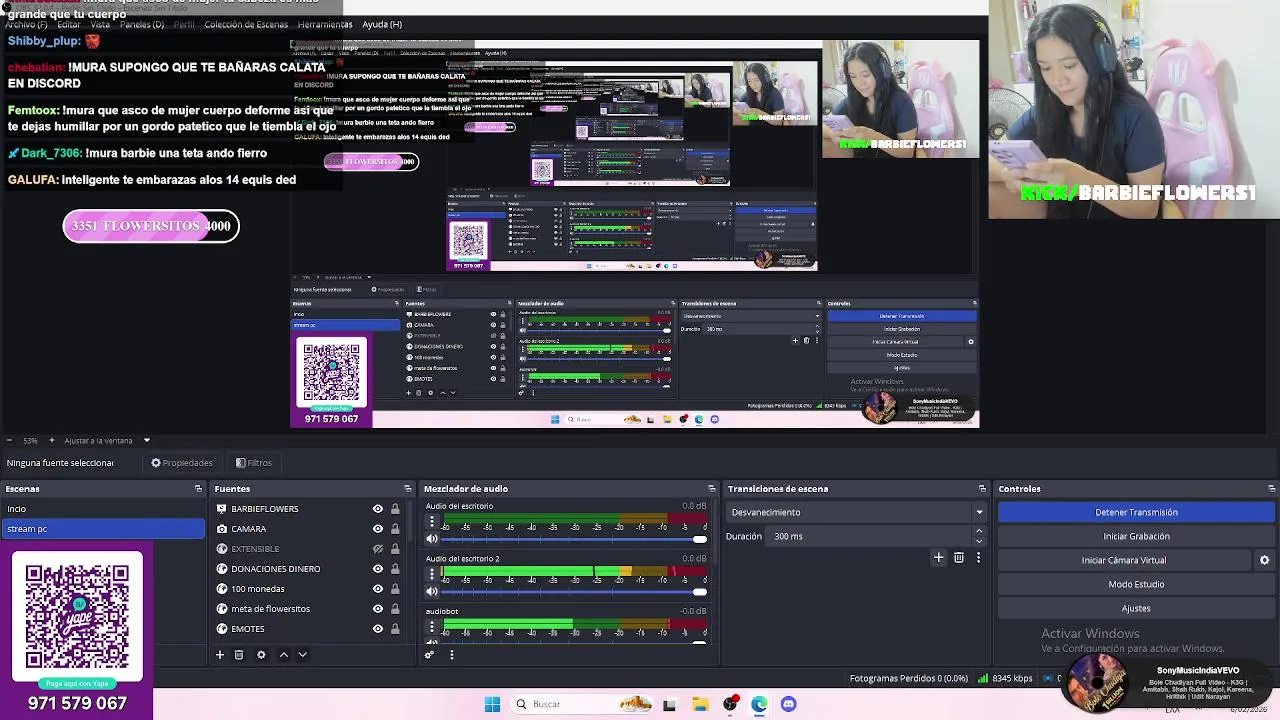Pop out the Mezclador de audio dock
This screenshot has width=1280, height=720.
coord(711,489)
